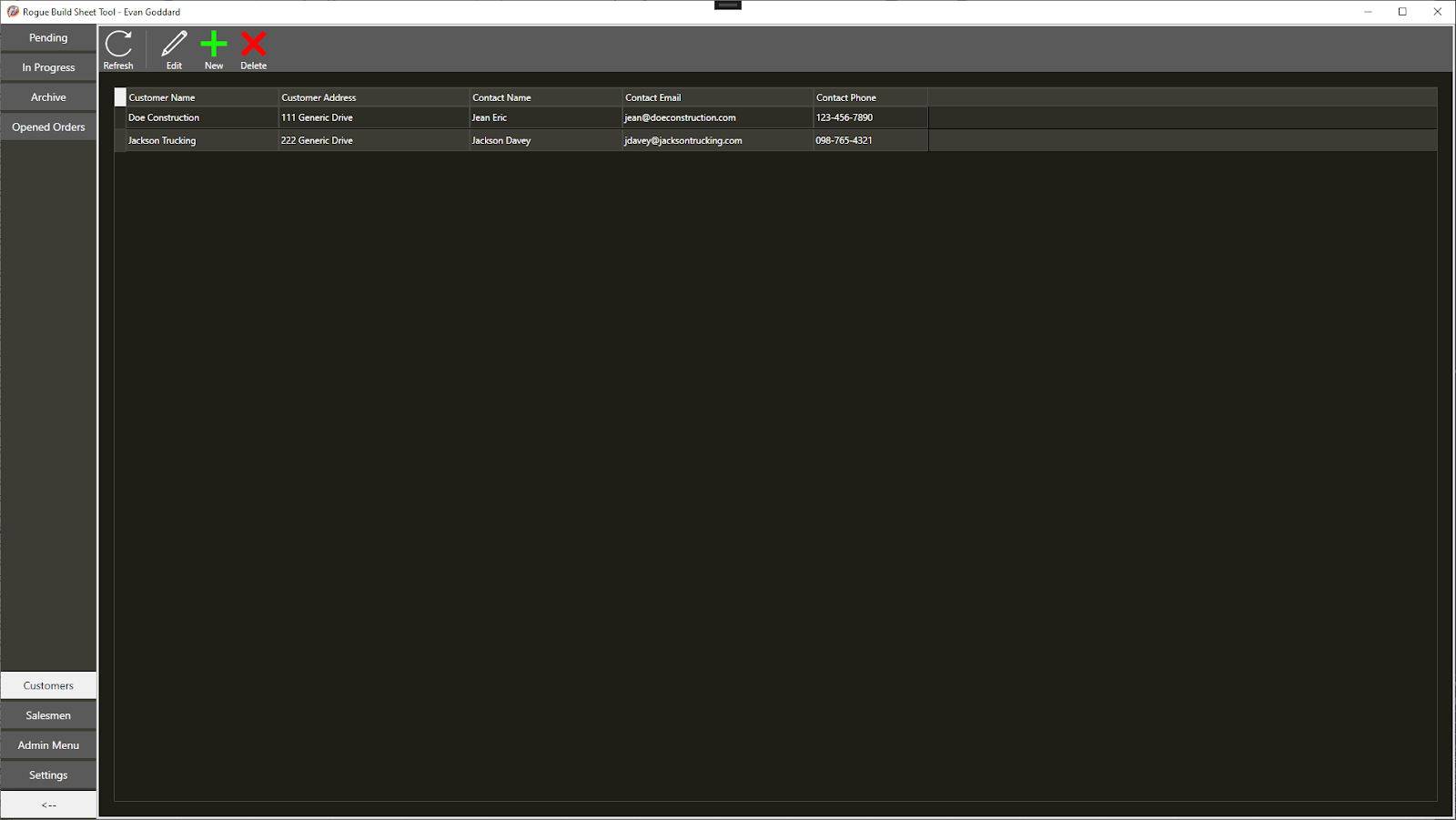Open the Admin Menu
This screenshot has height=820, width=1456.
pos(48,745)
